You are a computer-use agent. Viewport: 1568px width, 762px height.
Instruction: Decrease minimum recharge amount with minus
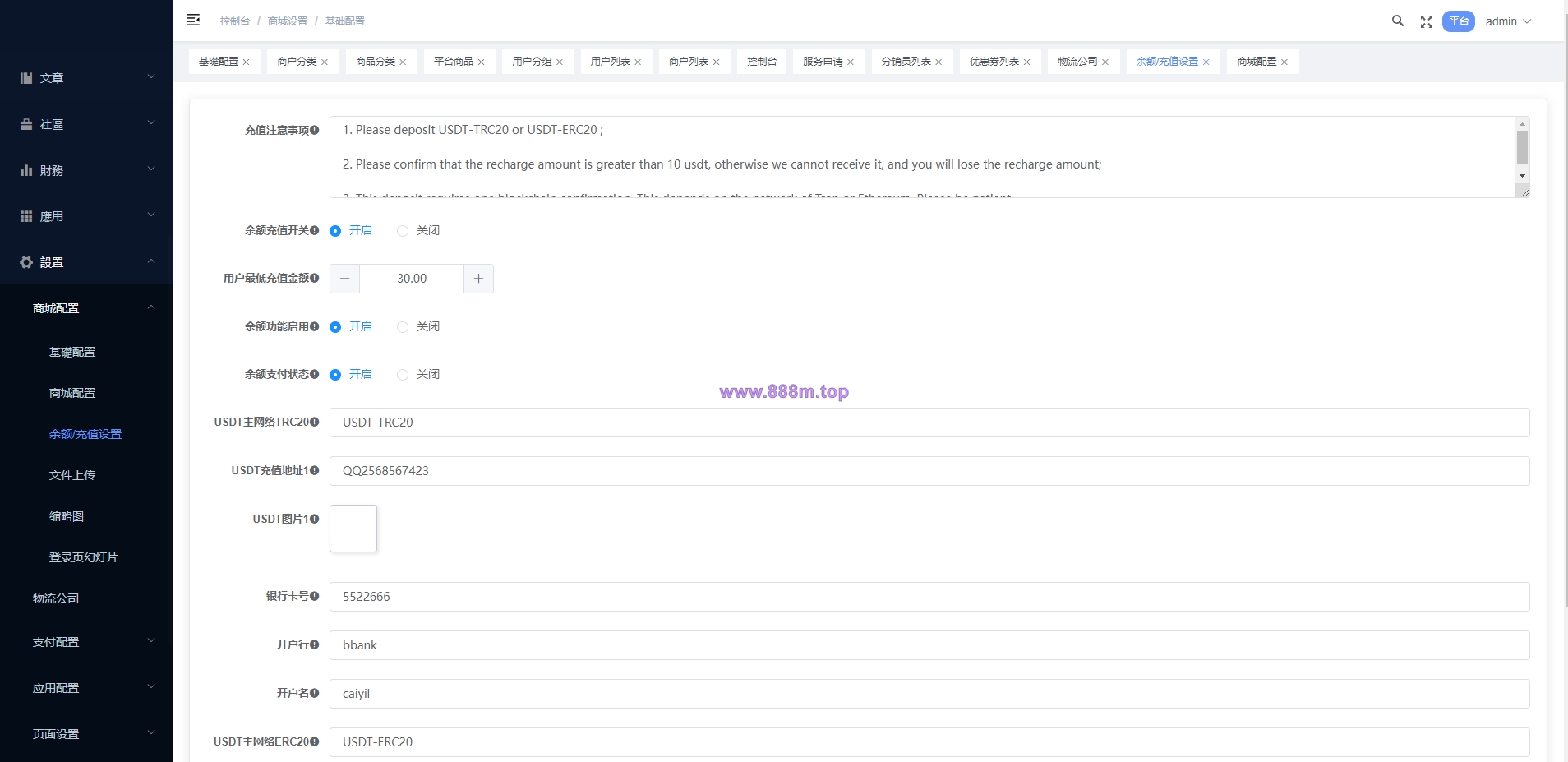pos(344,279)
